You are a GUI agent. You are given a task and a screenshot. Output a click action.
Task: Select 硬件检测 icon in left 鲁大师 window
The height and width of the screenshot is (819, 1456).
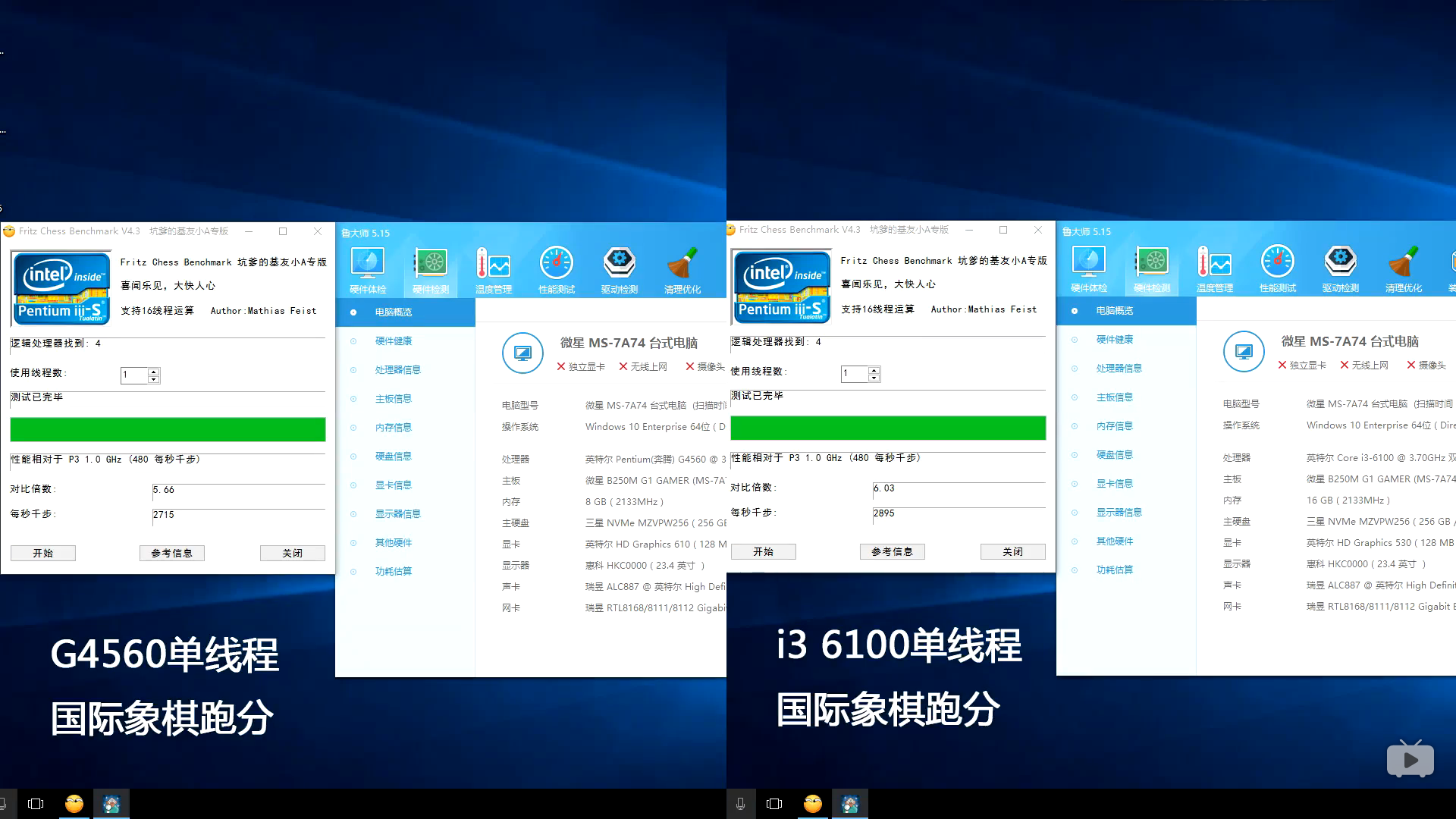[x=431, y=271]
